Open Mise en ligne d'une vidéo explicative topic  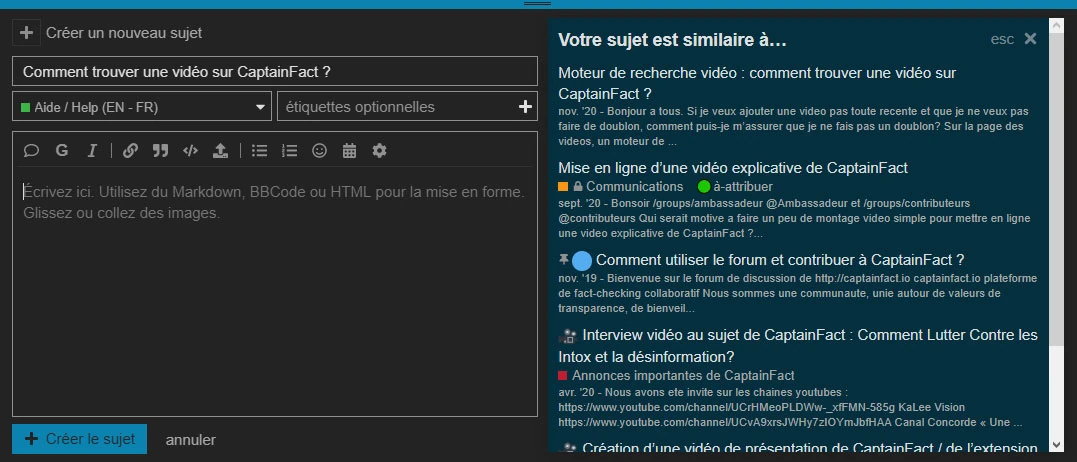point(733,168)
